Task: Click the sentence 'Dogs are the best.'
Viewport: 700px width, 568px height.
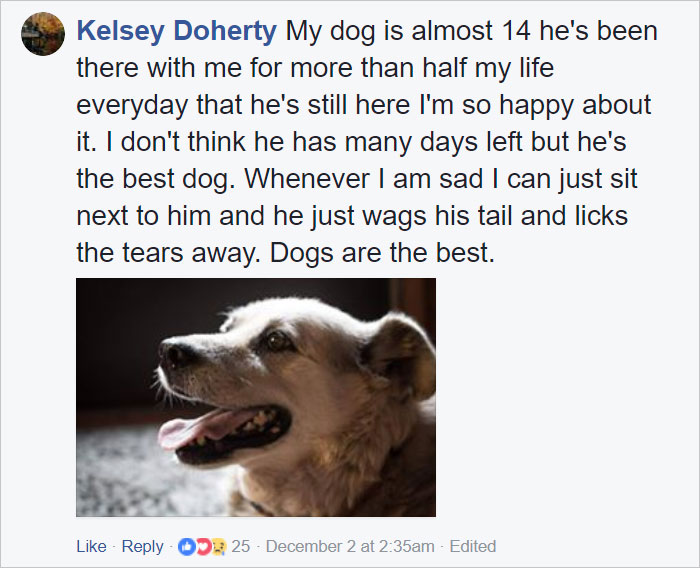Action: pos(382,253)
